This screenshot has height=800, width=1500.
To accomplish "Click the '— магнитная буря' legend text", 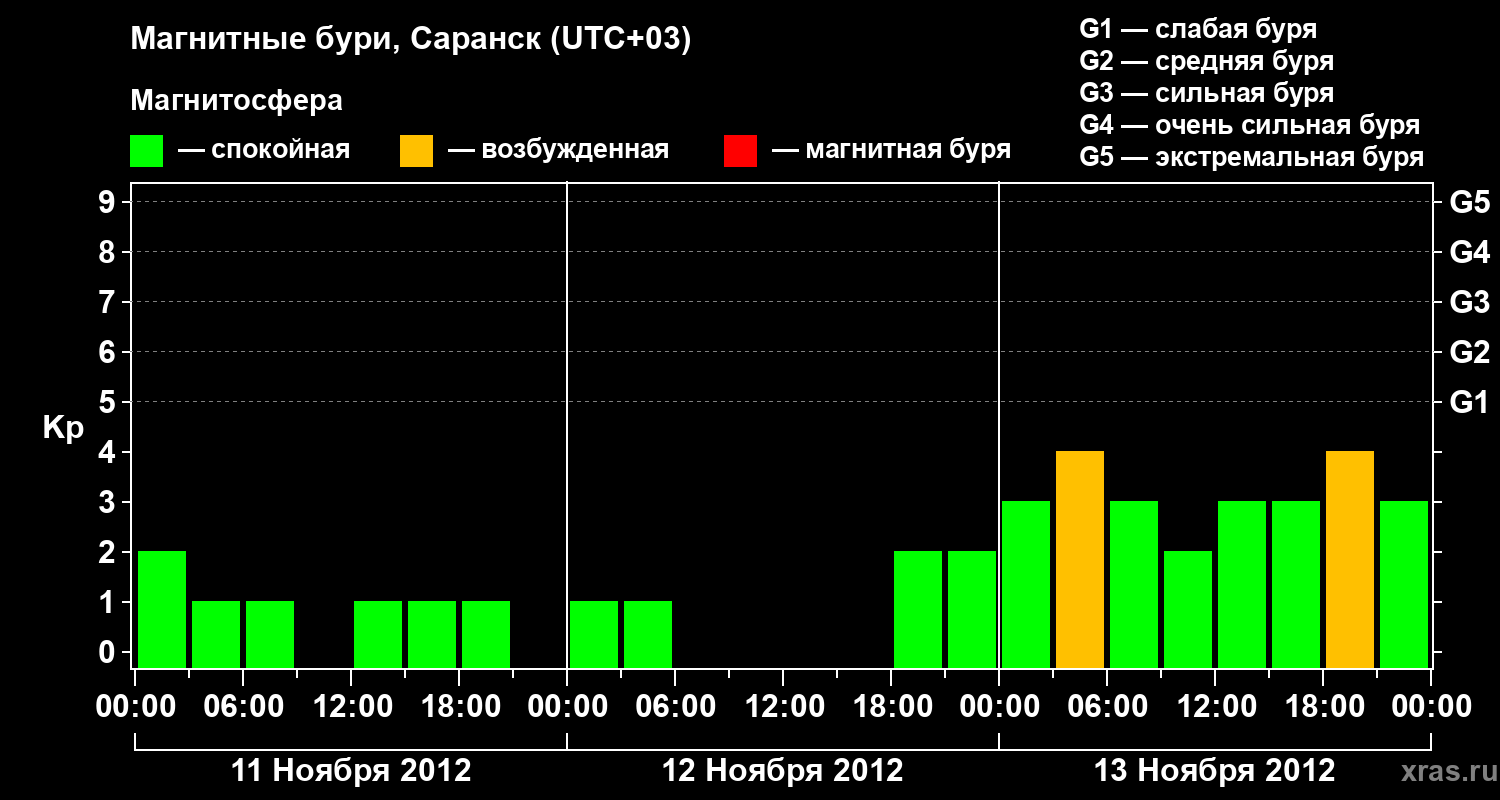I will pos(892,151).
